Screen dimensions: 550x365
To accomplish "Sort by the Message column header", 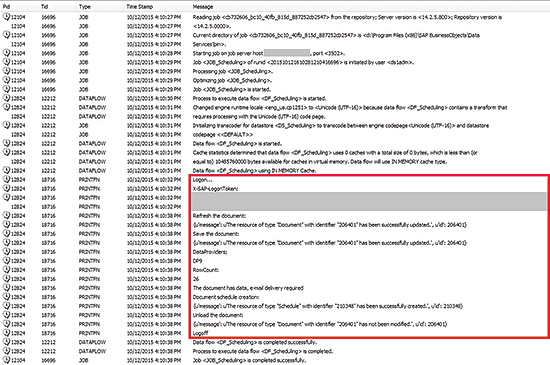I will [203, 7].
